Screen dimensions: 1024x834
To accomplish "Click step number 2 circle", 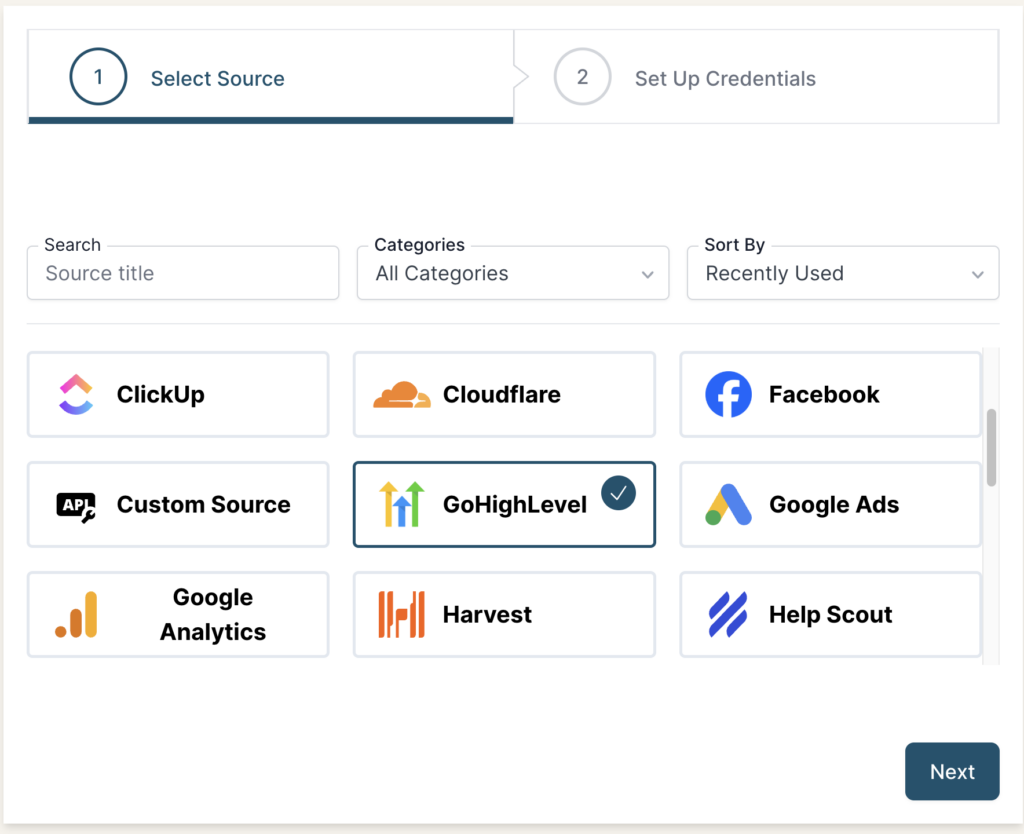I will pos(583,77).
